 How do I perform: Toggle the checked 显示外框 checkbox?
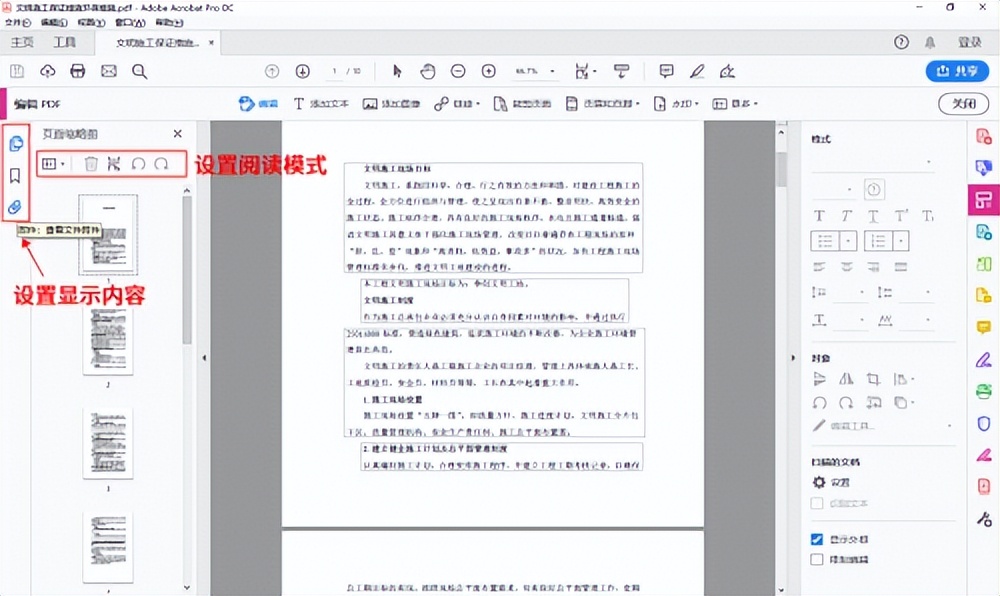coord(817,539)
